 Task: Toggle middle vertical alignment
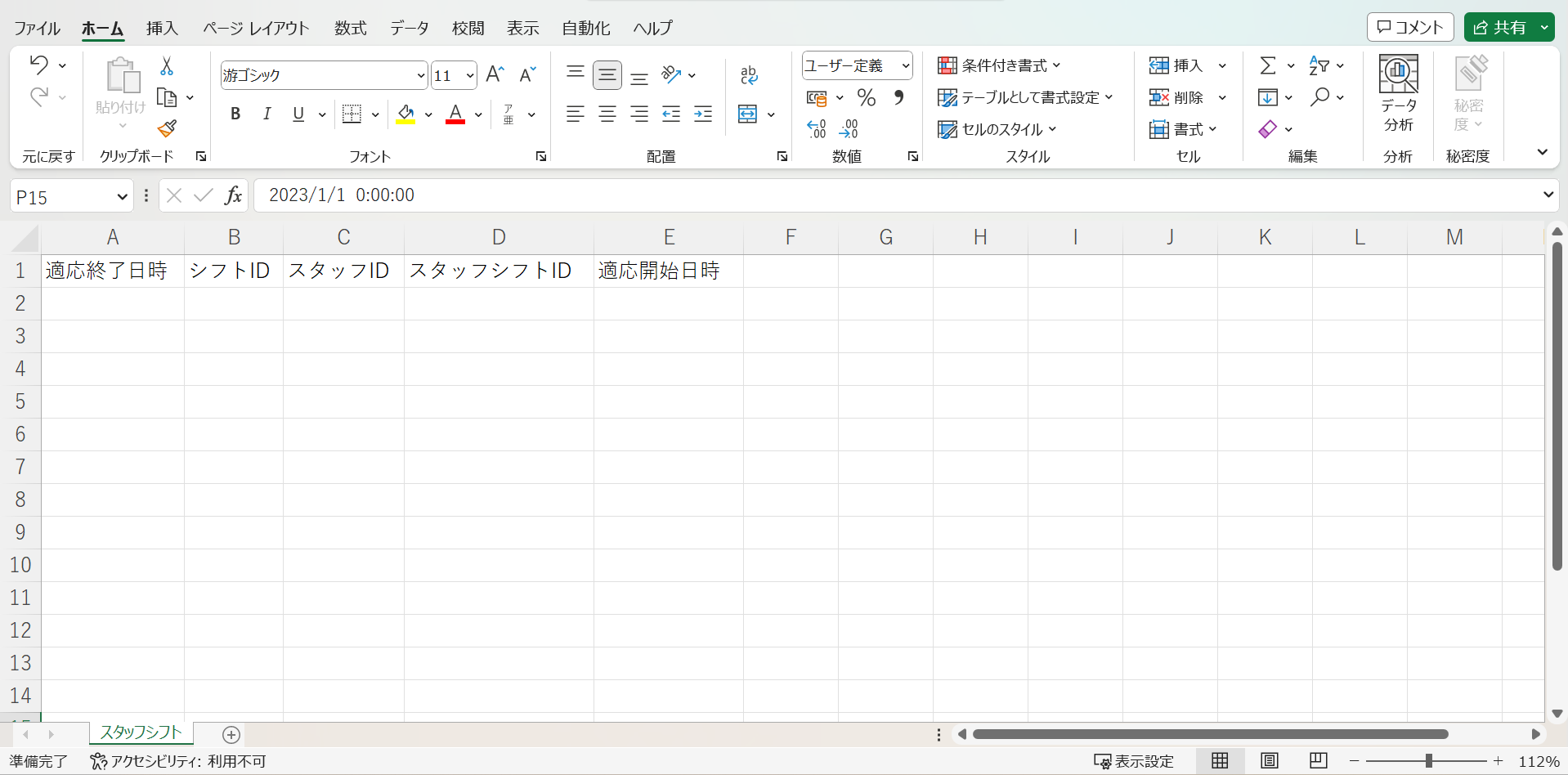pos(607,75)
